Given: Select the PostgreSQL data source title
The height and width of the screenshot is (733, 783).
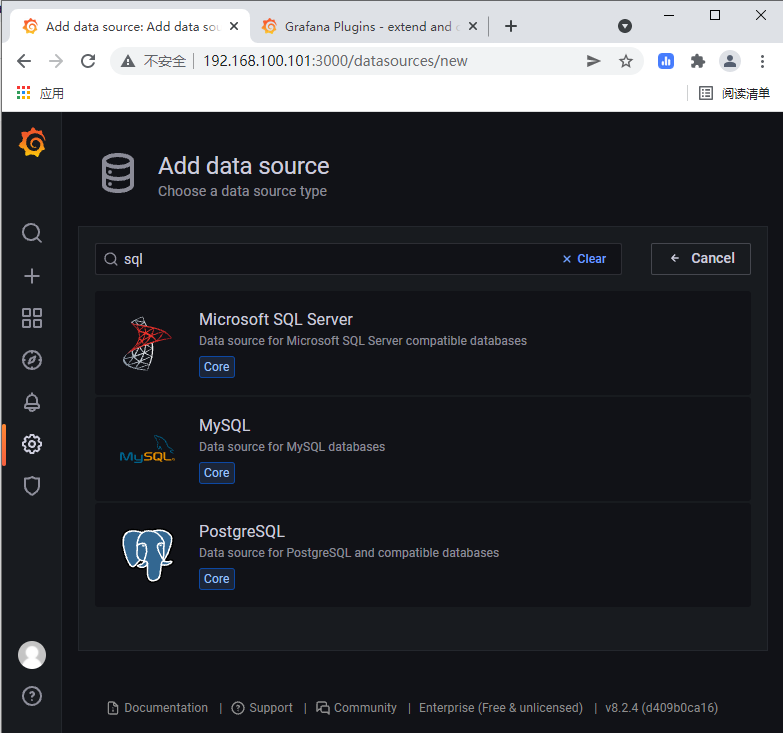Looking at the screenshot, I should click(242, 531).
